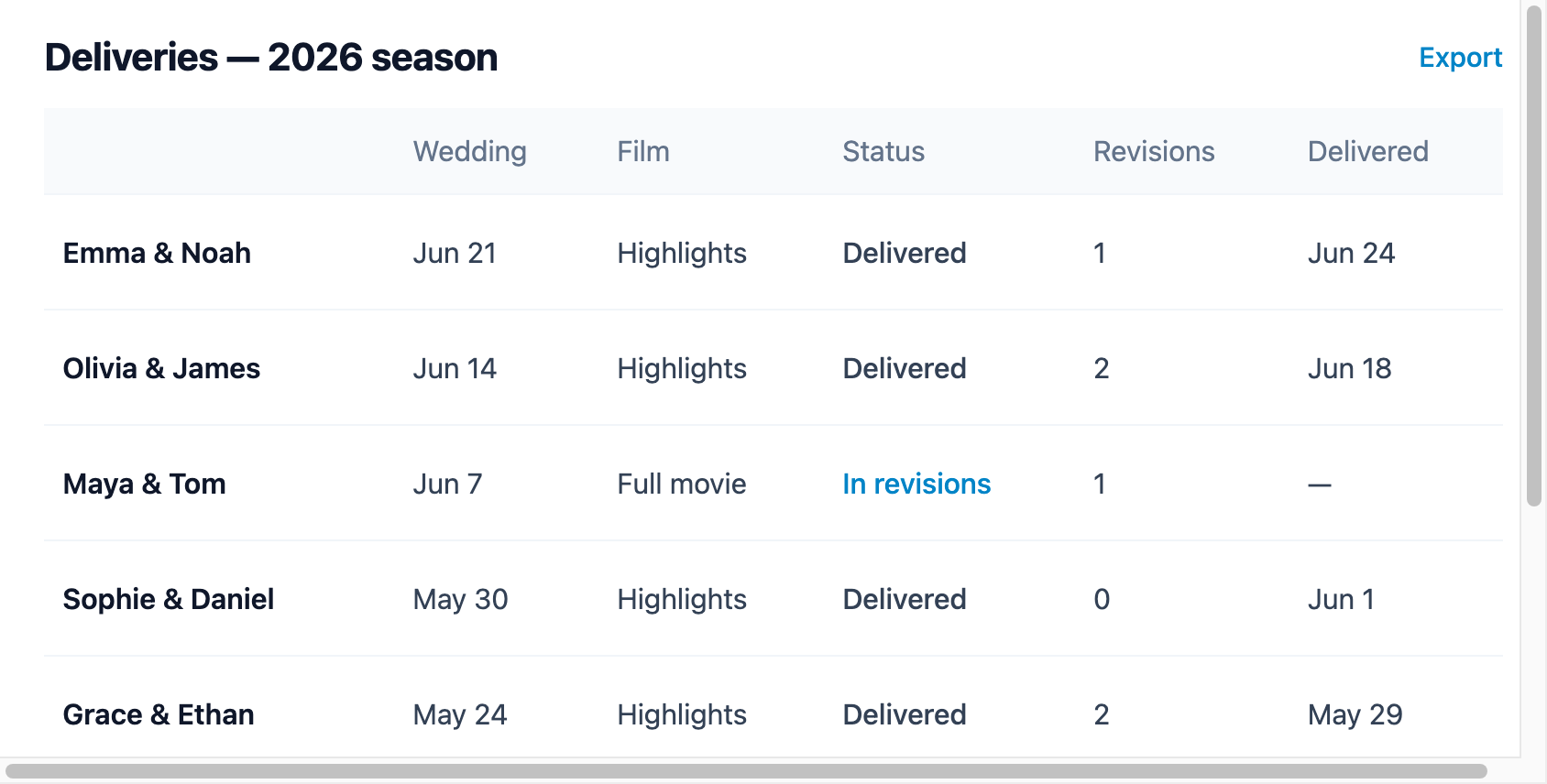This screenshot has width=1547, height=784.
Task: Click the Deliveries — 2026 season heading
Action: click(x=271, y=58)
